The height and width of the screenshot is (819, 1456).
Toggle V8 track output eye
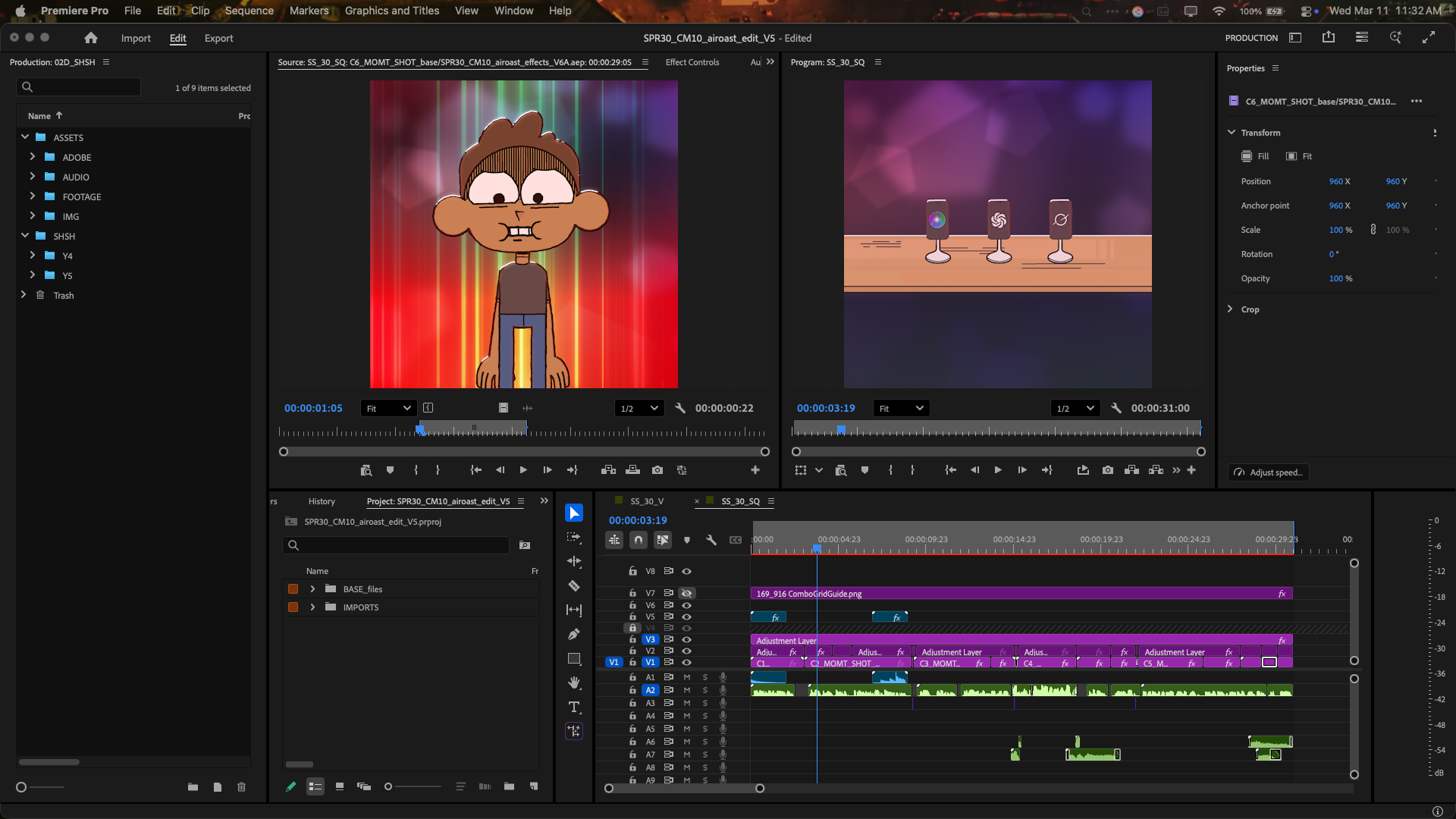pos(687,571)
